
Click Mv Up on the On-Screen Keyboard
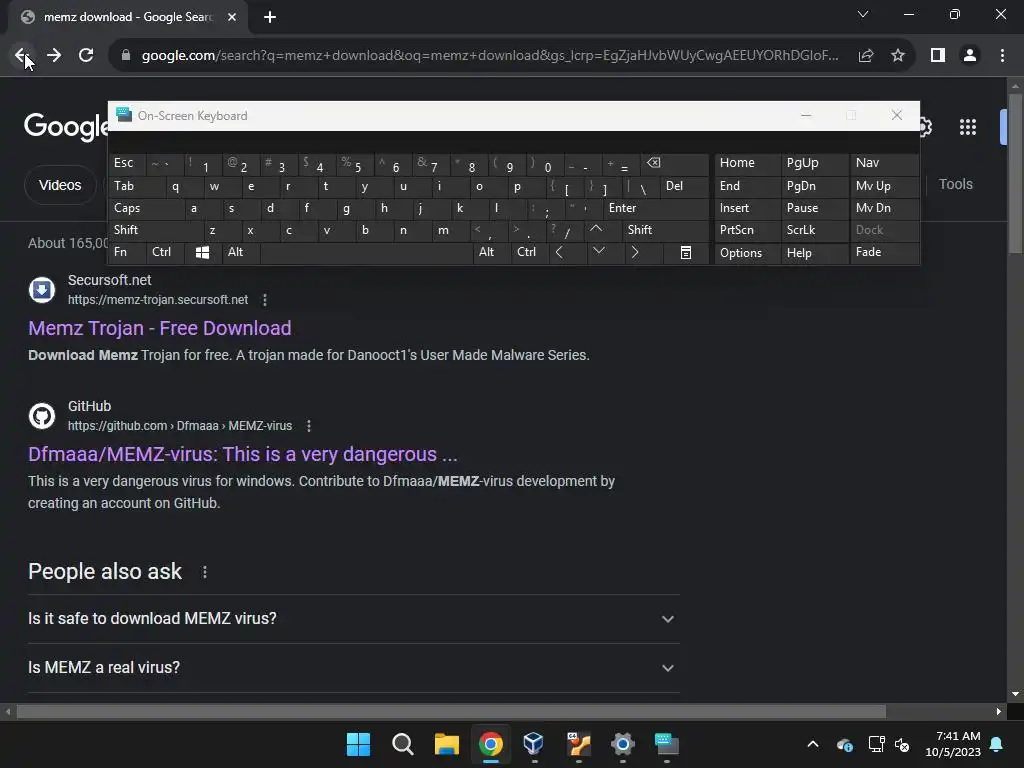(884, 186)
